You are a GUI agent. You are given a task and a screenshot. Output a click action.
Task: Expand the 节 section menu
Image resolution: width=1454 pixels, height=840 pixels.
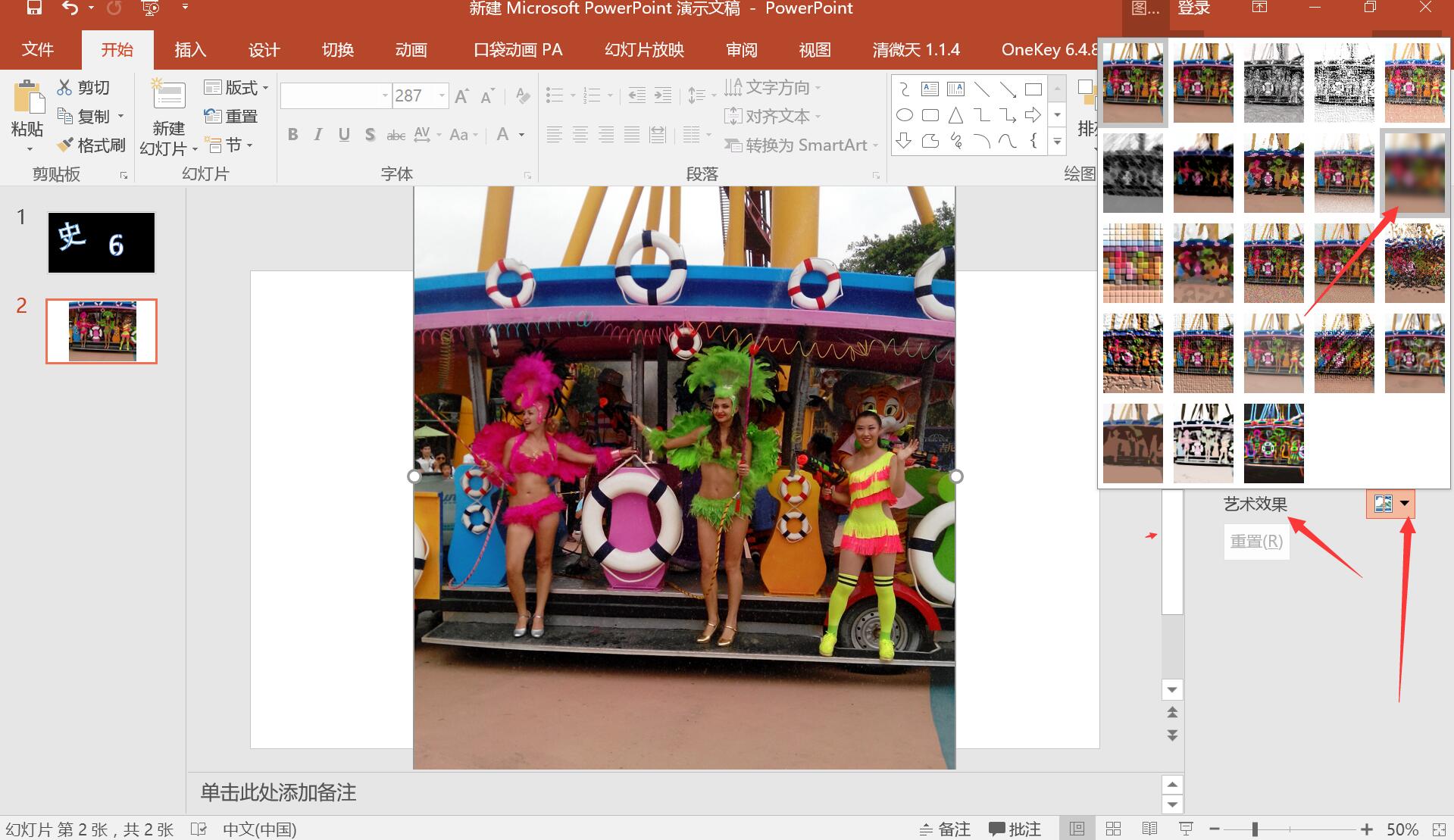230,145
